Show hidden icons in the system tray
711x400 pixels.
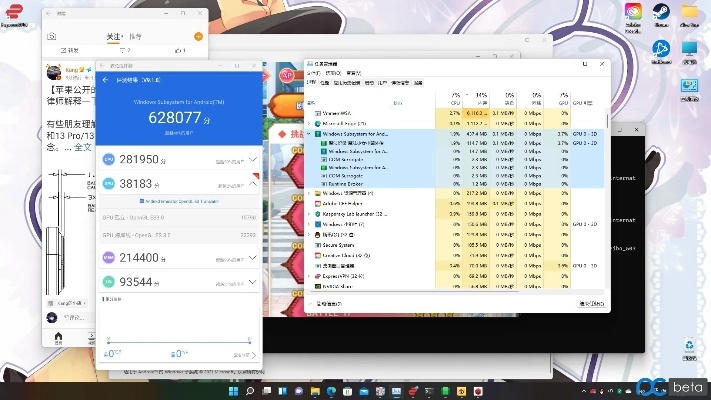pyautogui.click(x=584, y=391)
